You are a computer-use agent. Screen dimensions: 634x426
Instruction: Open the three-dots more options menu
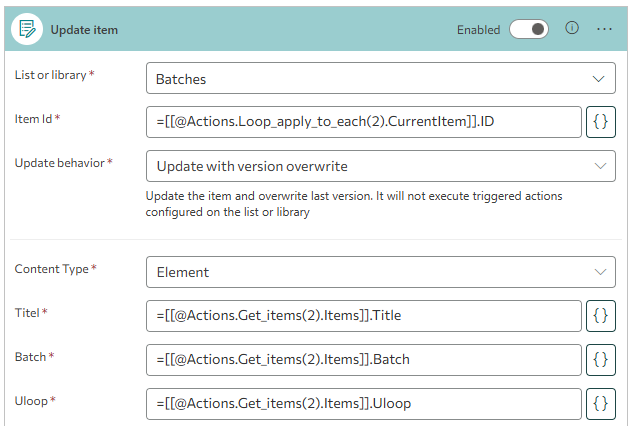pyautogui.click(x=604, y=29)
